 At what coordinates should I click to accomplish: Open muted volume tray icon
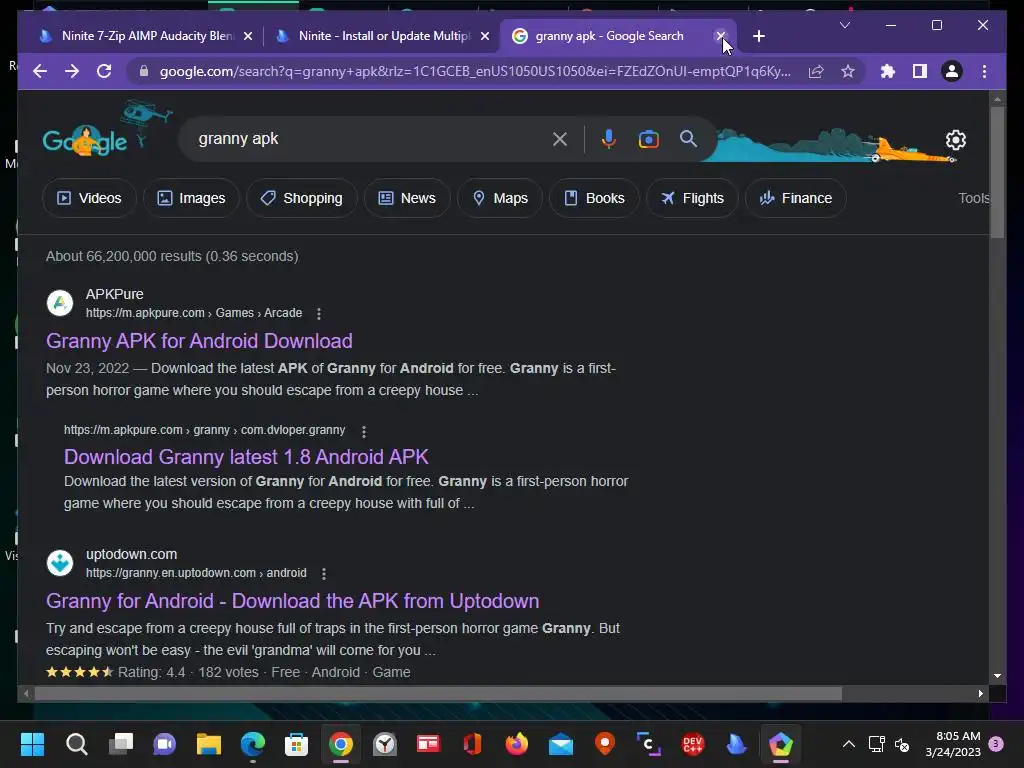[902, 744]
